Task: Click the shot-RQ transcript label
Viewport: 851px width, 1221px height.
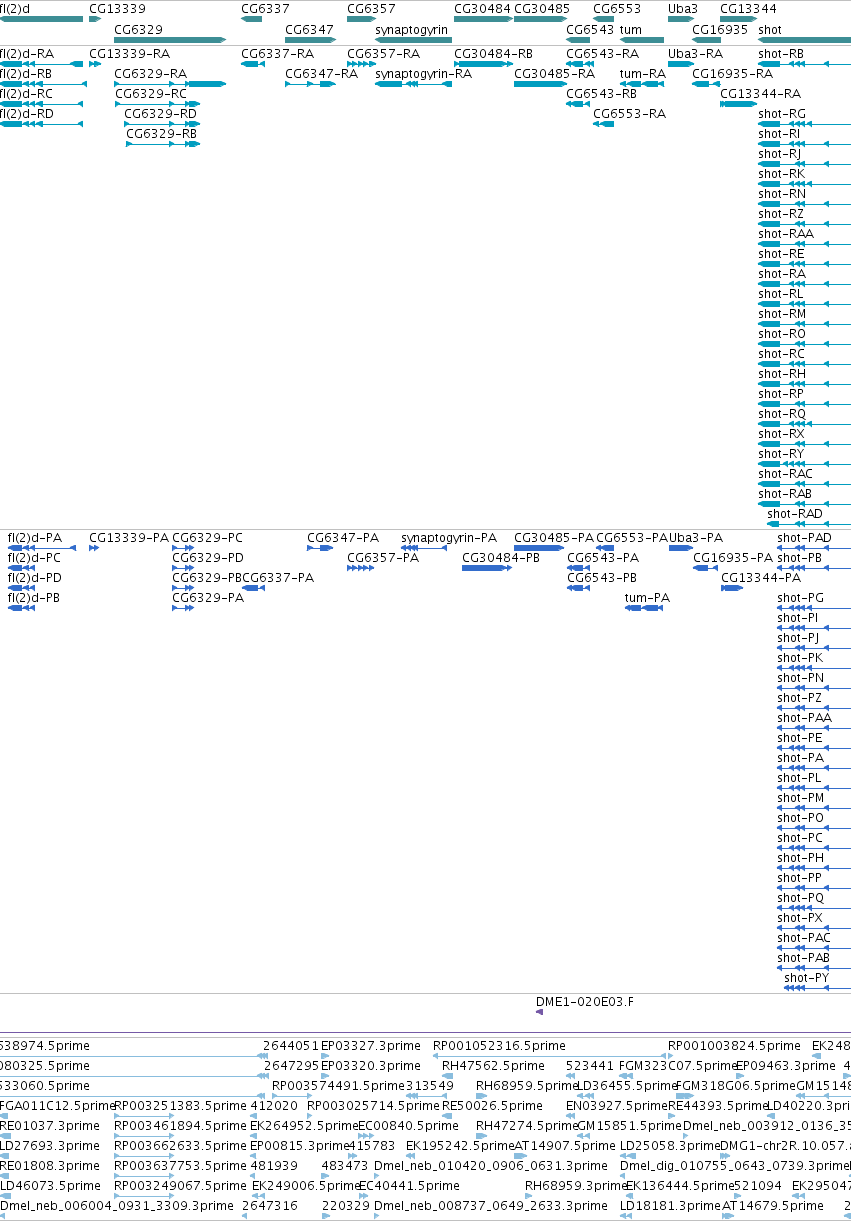Action: (x=782, y=413)
